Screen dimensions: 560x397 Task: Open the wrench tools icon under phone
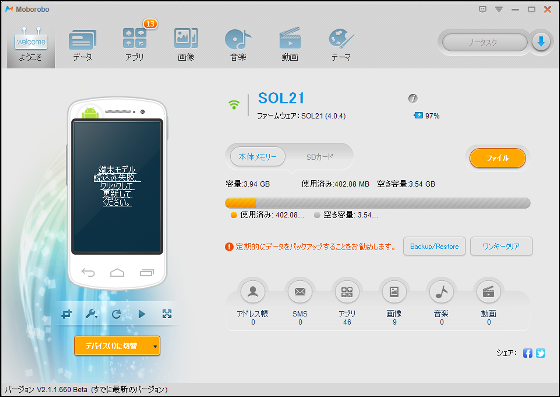point(92,314)
